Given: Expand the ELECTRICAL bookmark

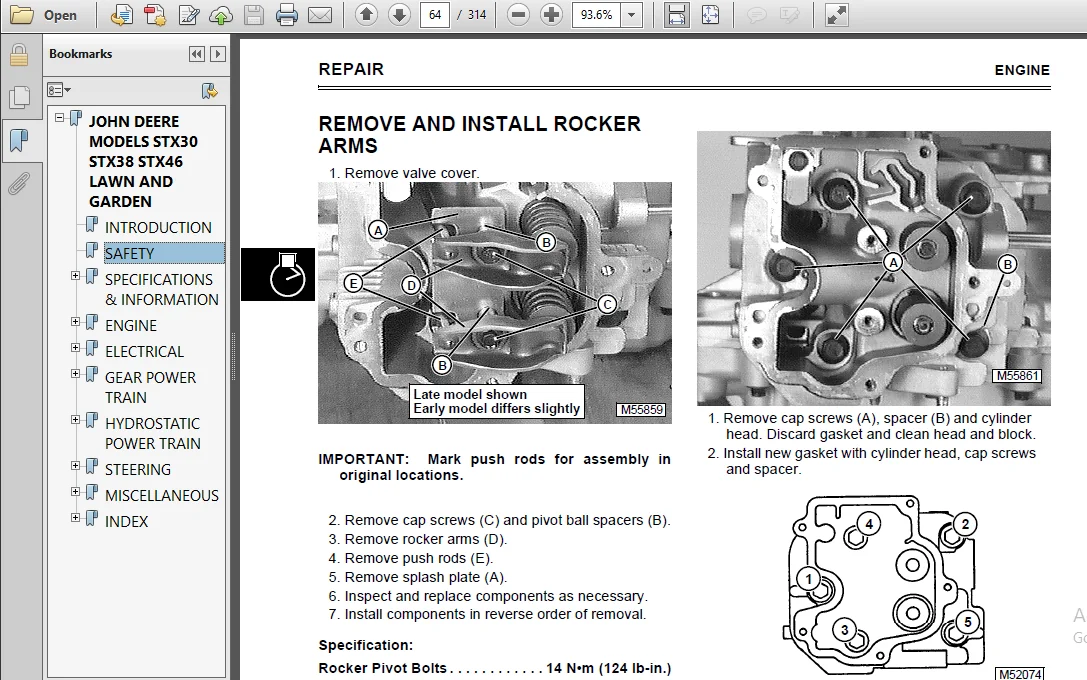Looking at the screenshot, I should [x=76, y=348].
